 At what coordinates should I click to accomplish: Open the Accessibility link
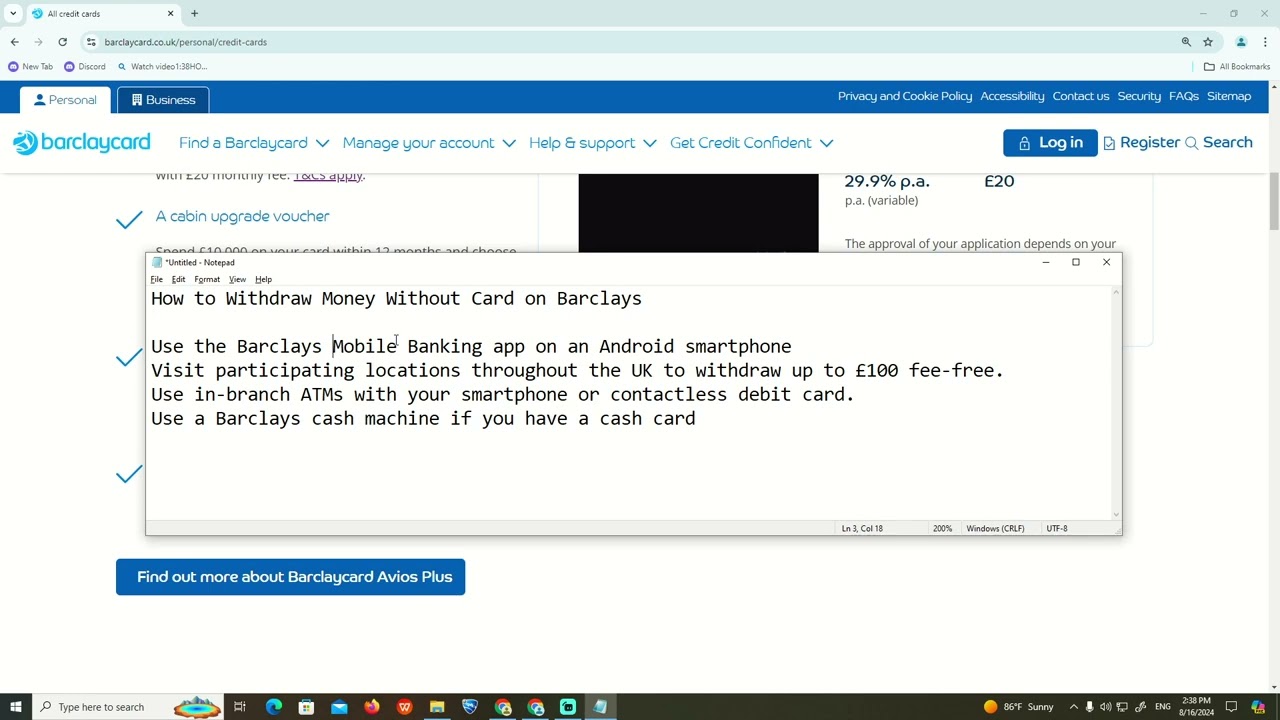click(x=1012, y=96)
